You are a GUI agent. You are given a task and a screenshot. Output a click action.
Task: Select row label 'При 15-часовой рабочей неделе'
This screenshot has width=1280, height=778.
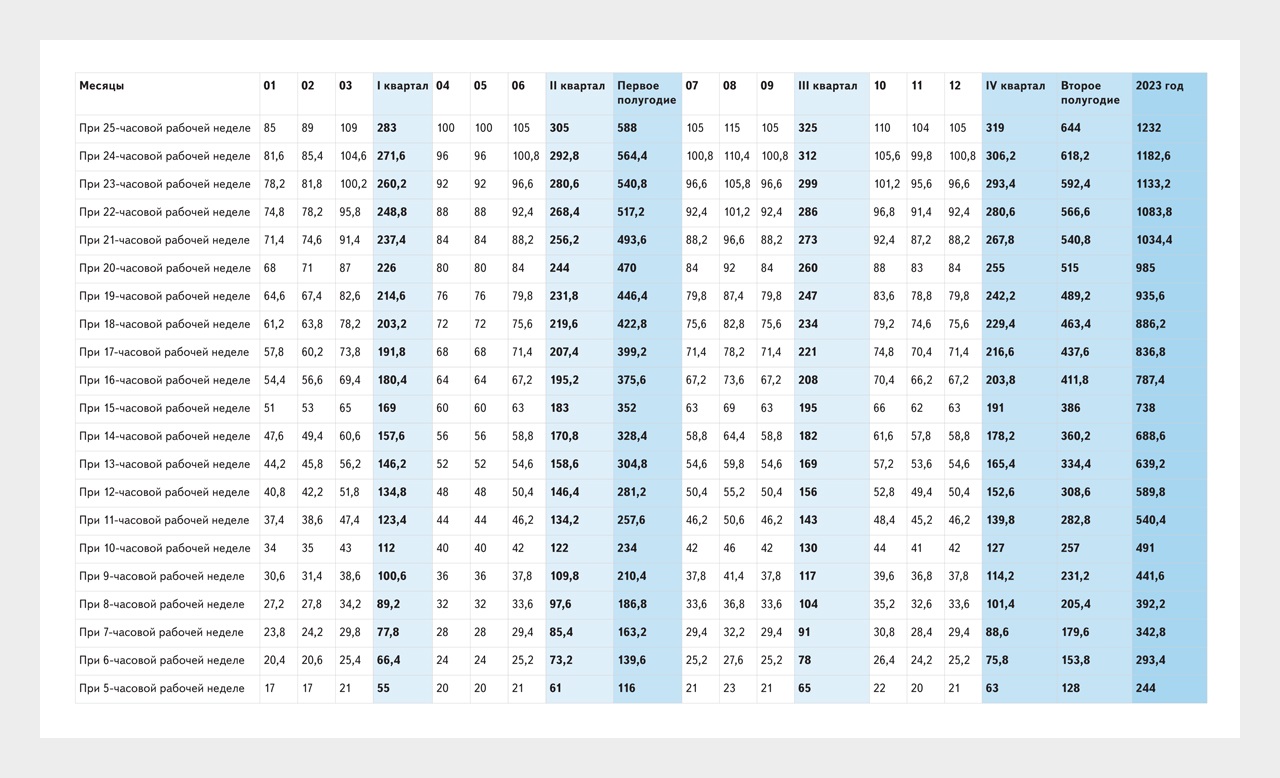[x=165, y=408]
